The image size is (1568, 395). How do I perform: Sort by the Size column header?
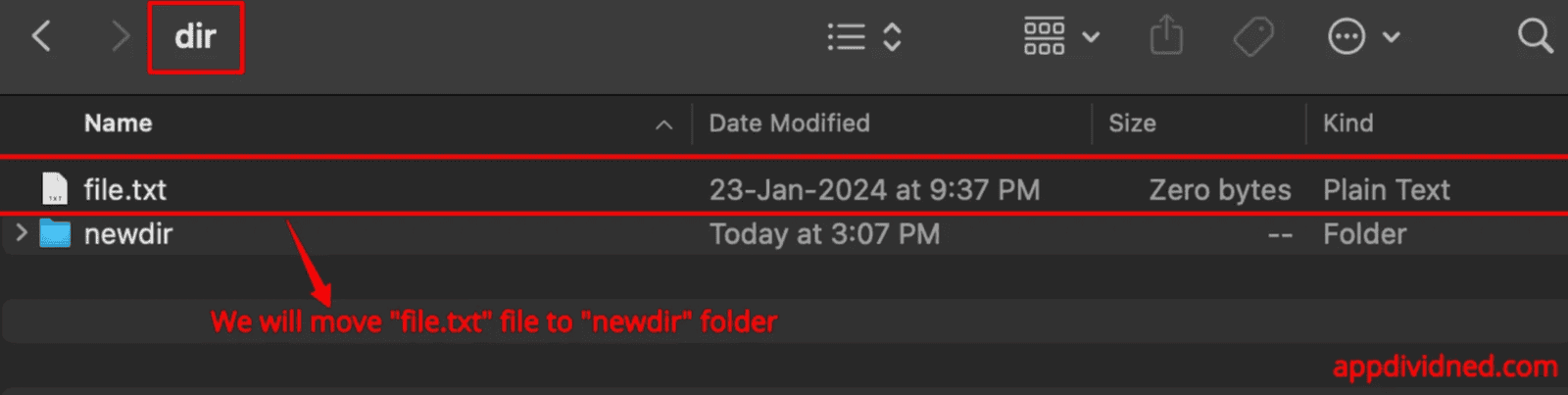[1132, 123]
